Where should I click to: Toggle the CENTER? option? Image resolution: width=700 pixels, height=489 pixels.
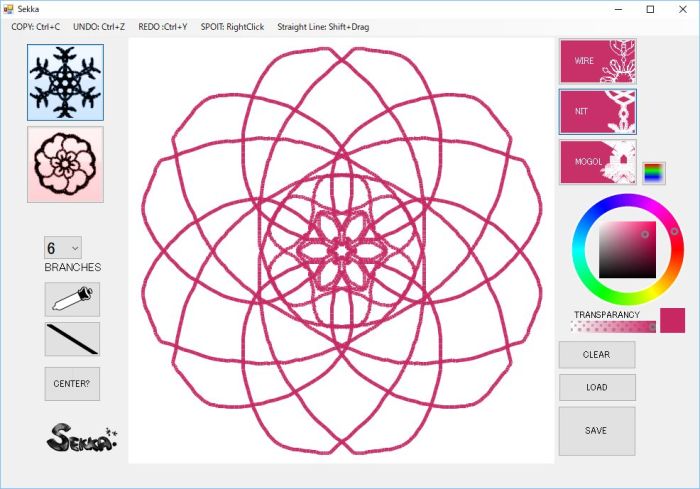[72, 383]
